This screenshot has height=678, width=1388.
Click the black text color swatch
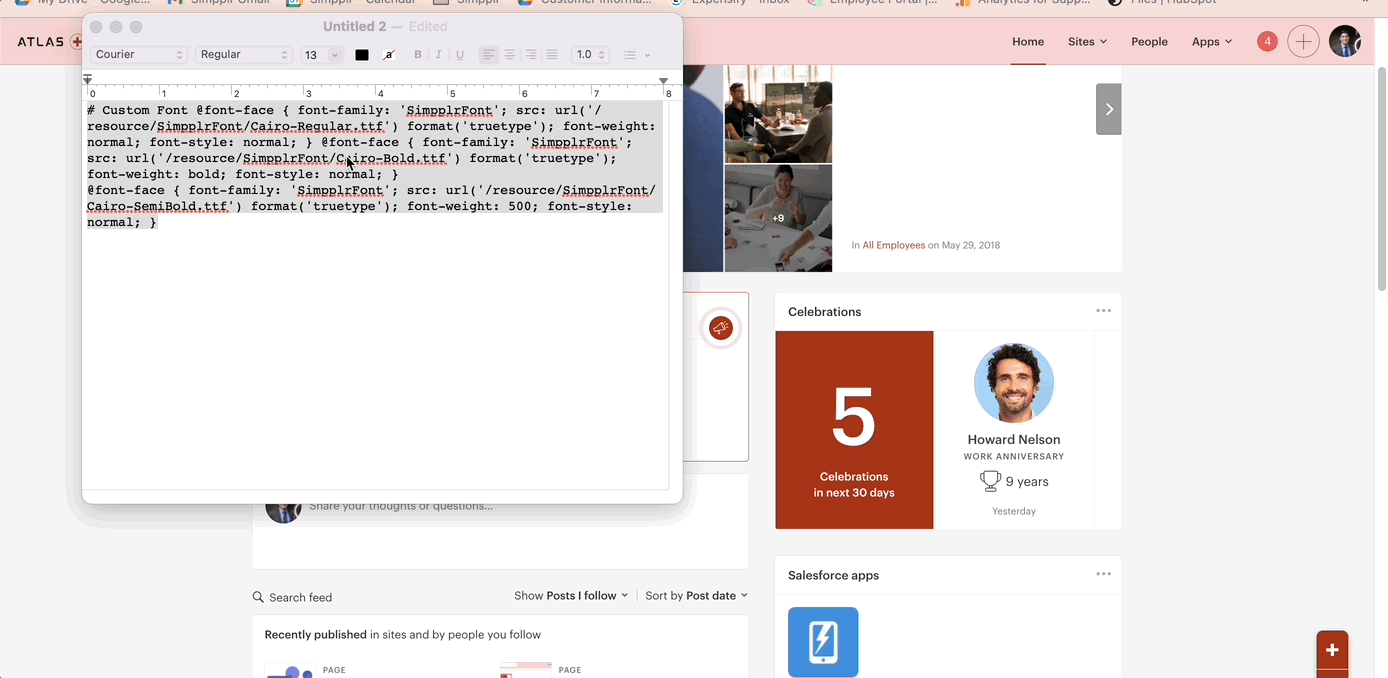point(362,55)
